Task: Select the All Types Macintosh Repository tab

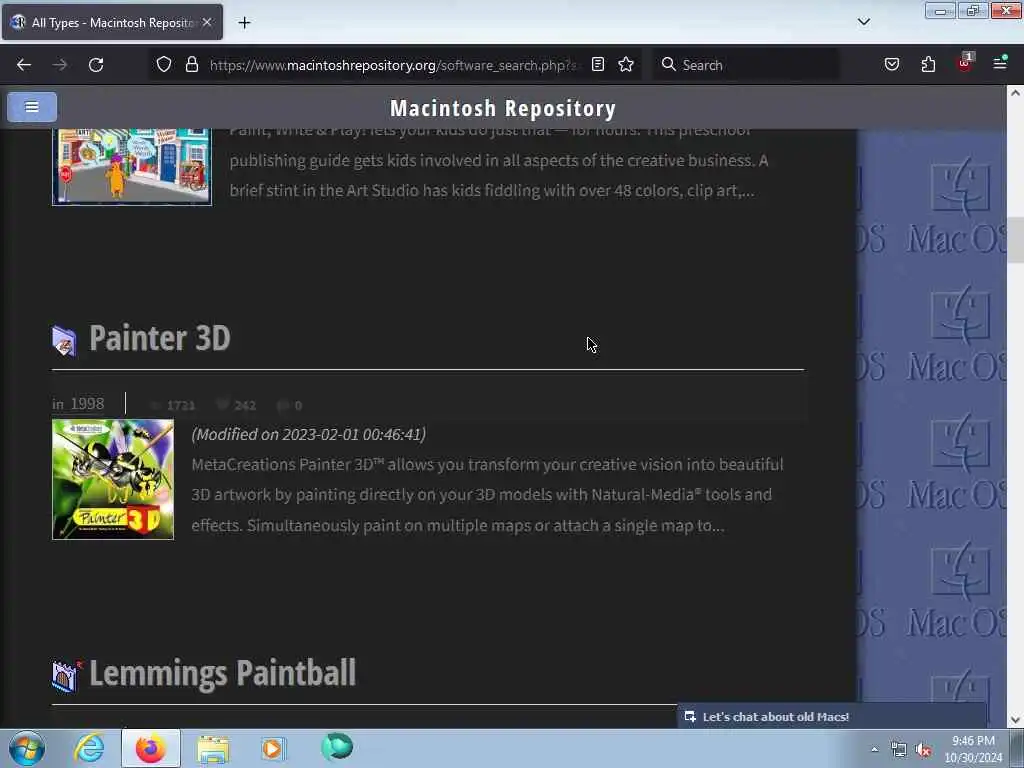Action: point(112,22)
